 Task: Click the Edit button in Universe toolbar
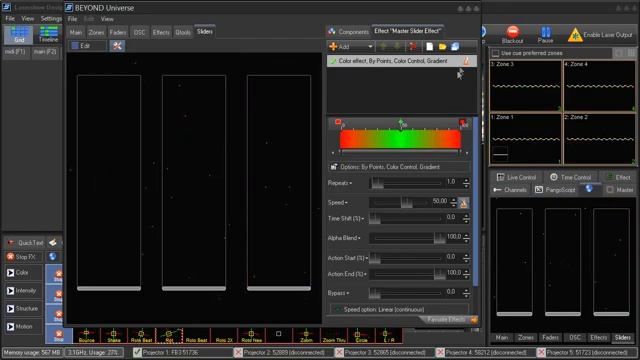[88, 46]
